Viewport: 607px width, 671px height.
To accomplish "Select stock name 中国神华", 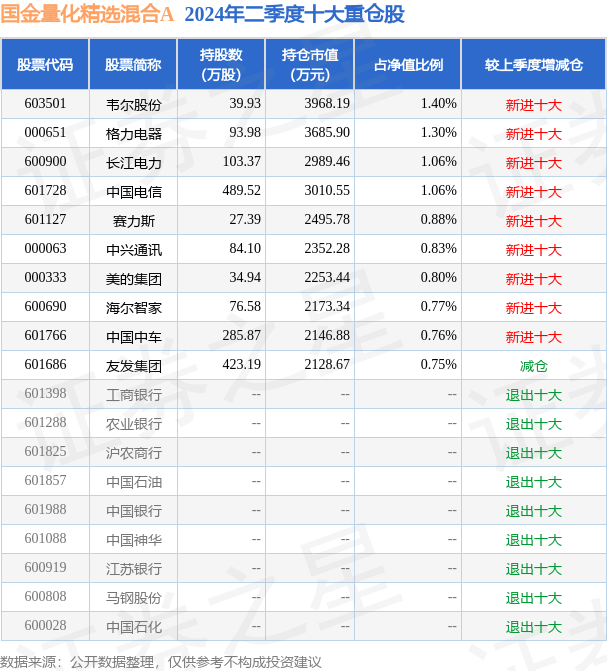I will (x=134, y=540).
